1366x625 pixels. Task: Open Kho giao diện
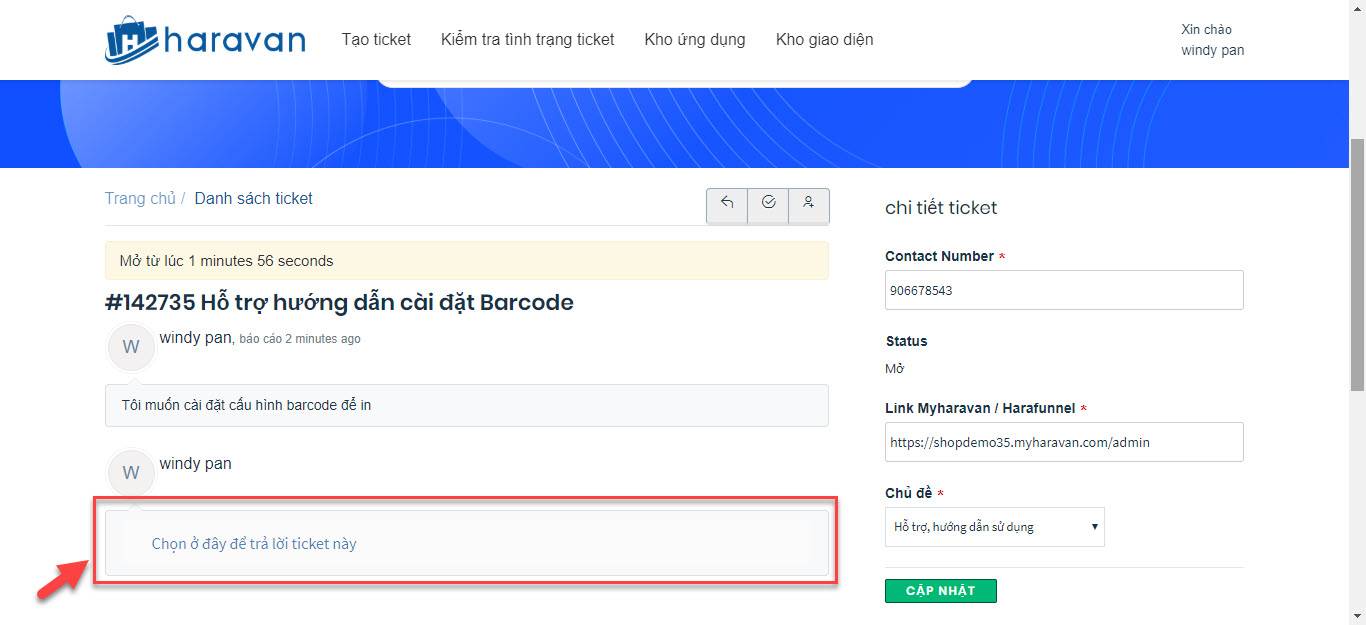pos(824,40)
